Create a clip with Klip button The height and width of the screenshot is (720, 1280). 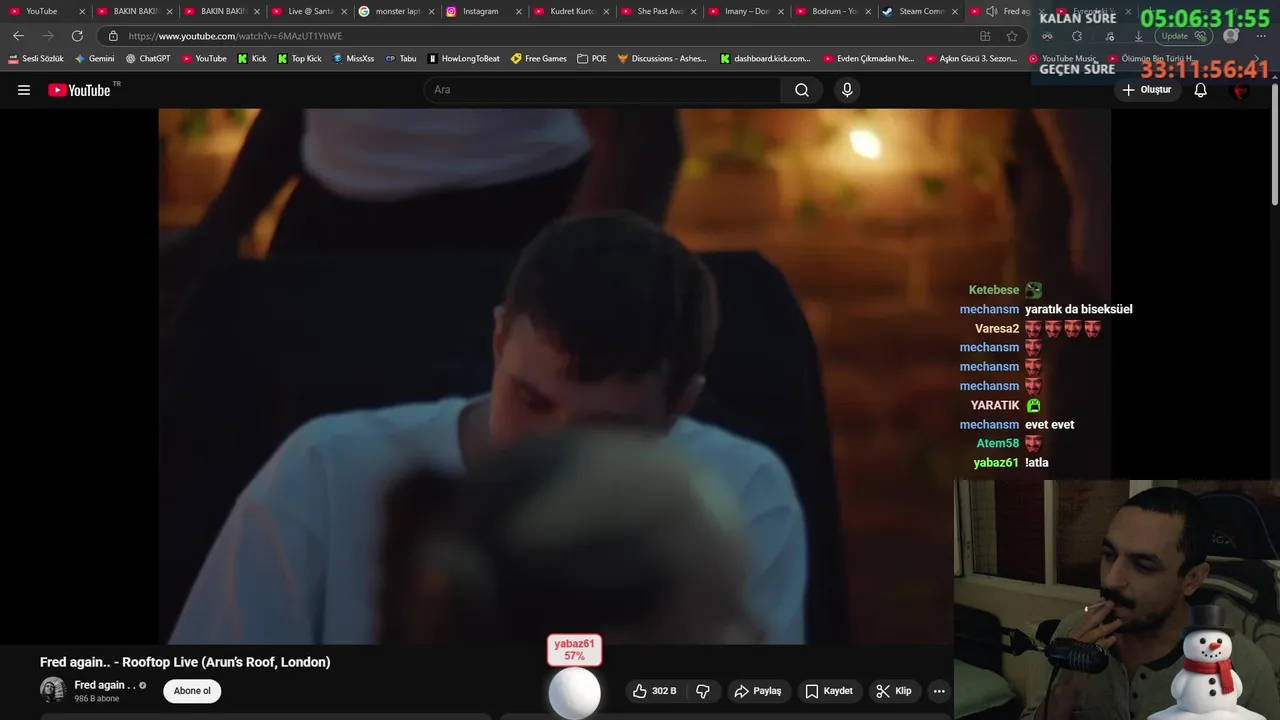[893, 691]
